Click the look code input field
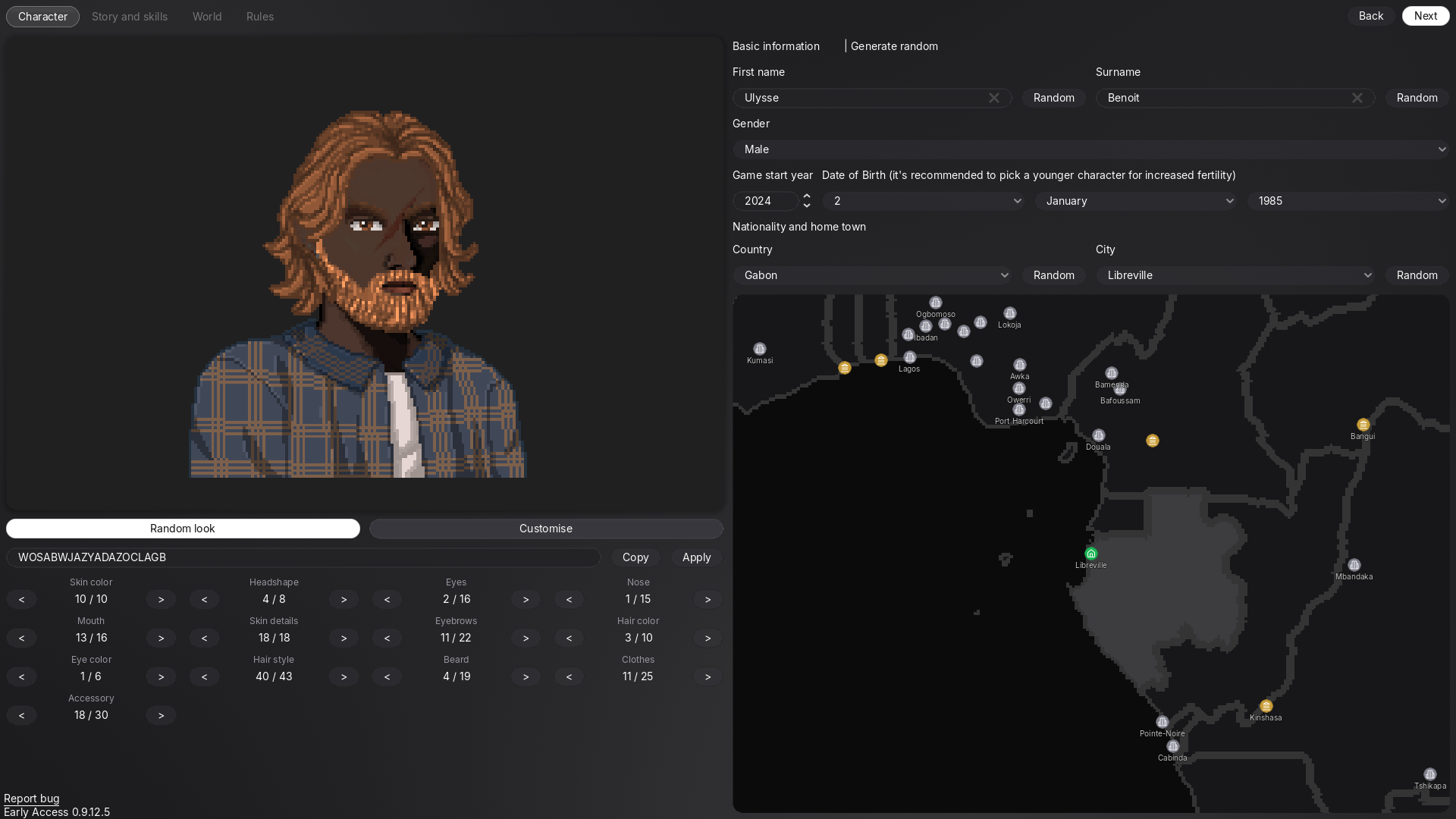This screenshot has width=1456, height=819. click(303, 557)
